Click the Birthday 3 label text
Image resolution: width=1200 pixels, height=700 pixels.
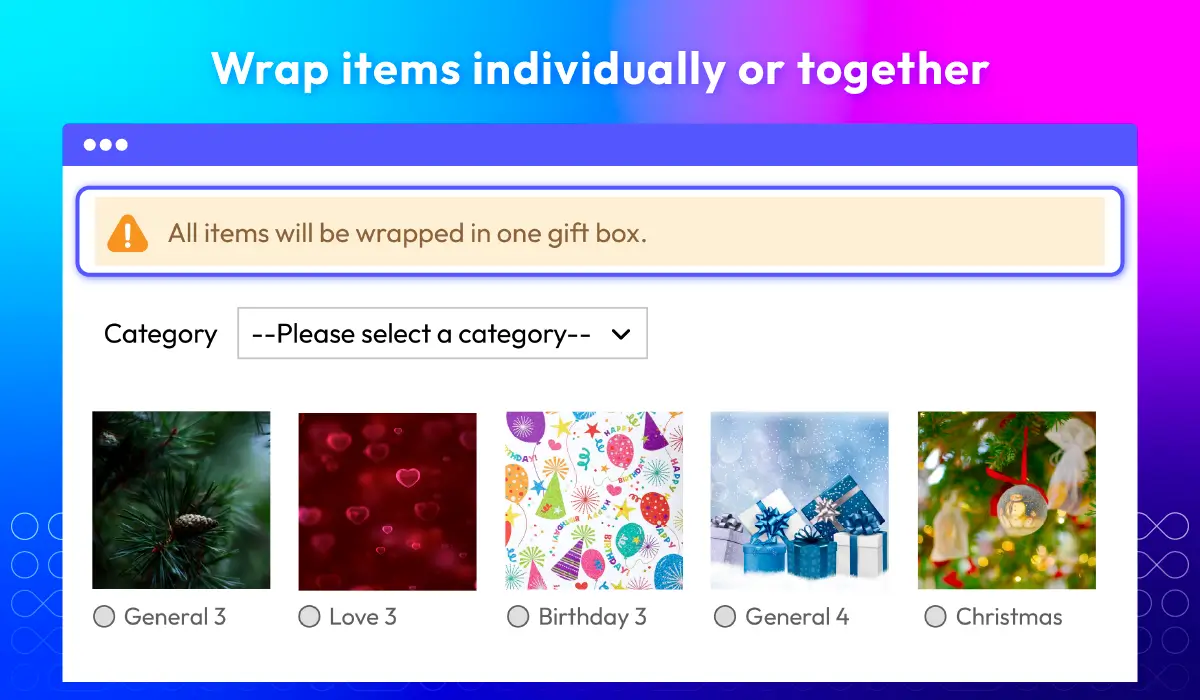[593, 617]
